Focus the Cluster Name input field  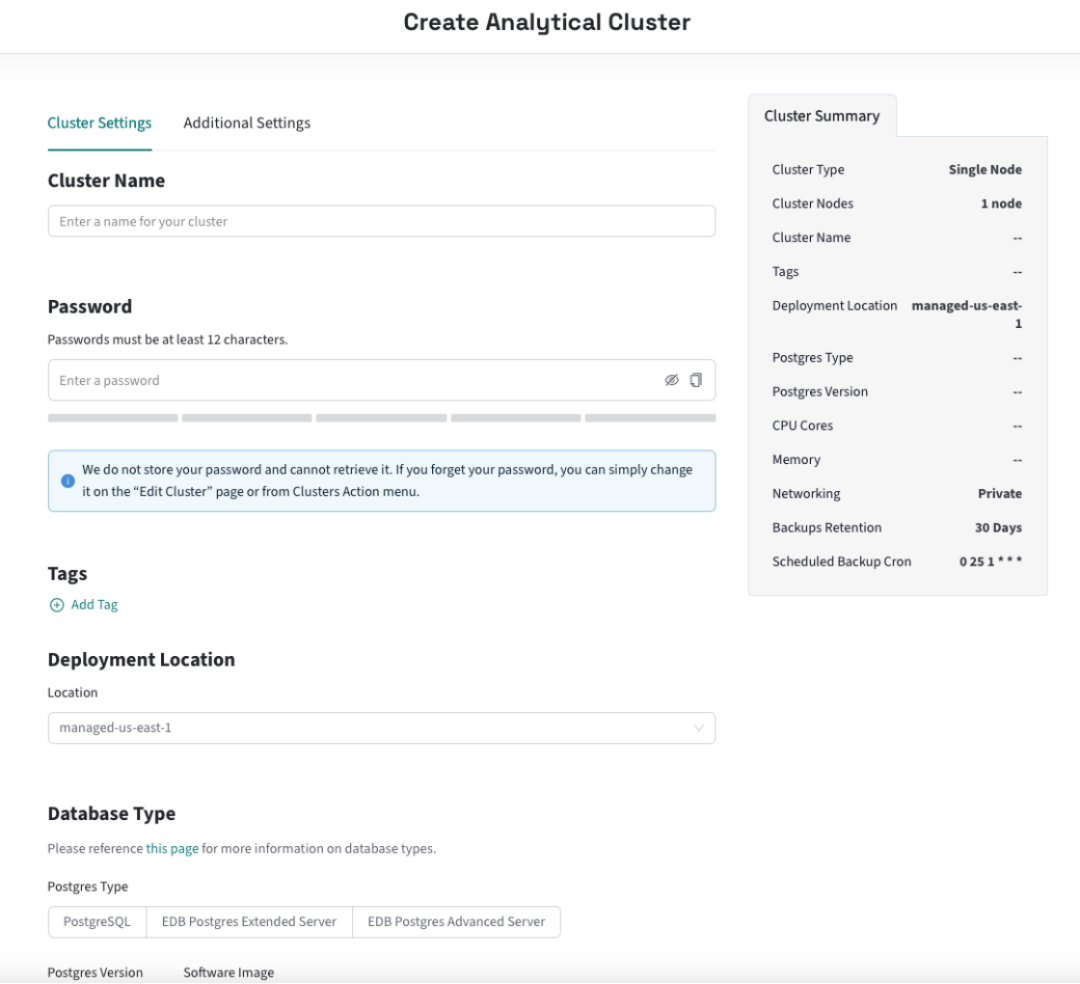click(x=381, y=221)
